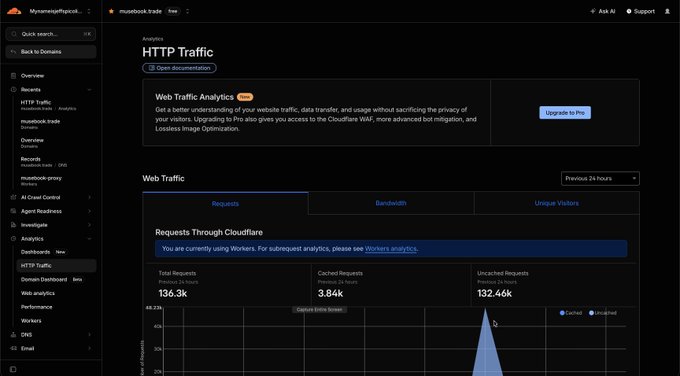Click the book icon in Open documentation
680x376 pixels.
tap(151, 68)
